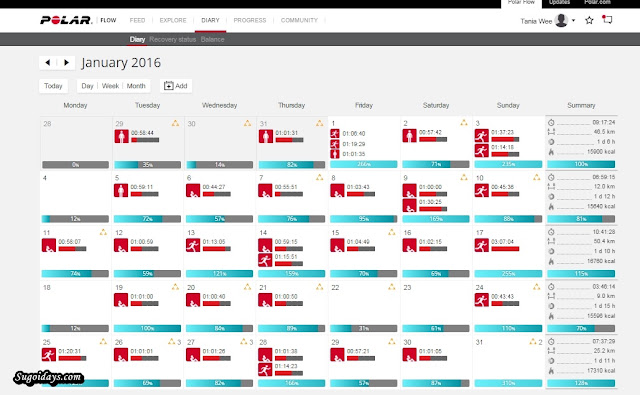The height and width of the screenshot is (395, 640).
Task: Open Jan 2 workout icon 00:57:42
Action: click(409, 135)
